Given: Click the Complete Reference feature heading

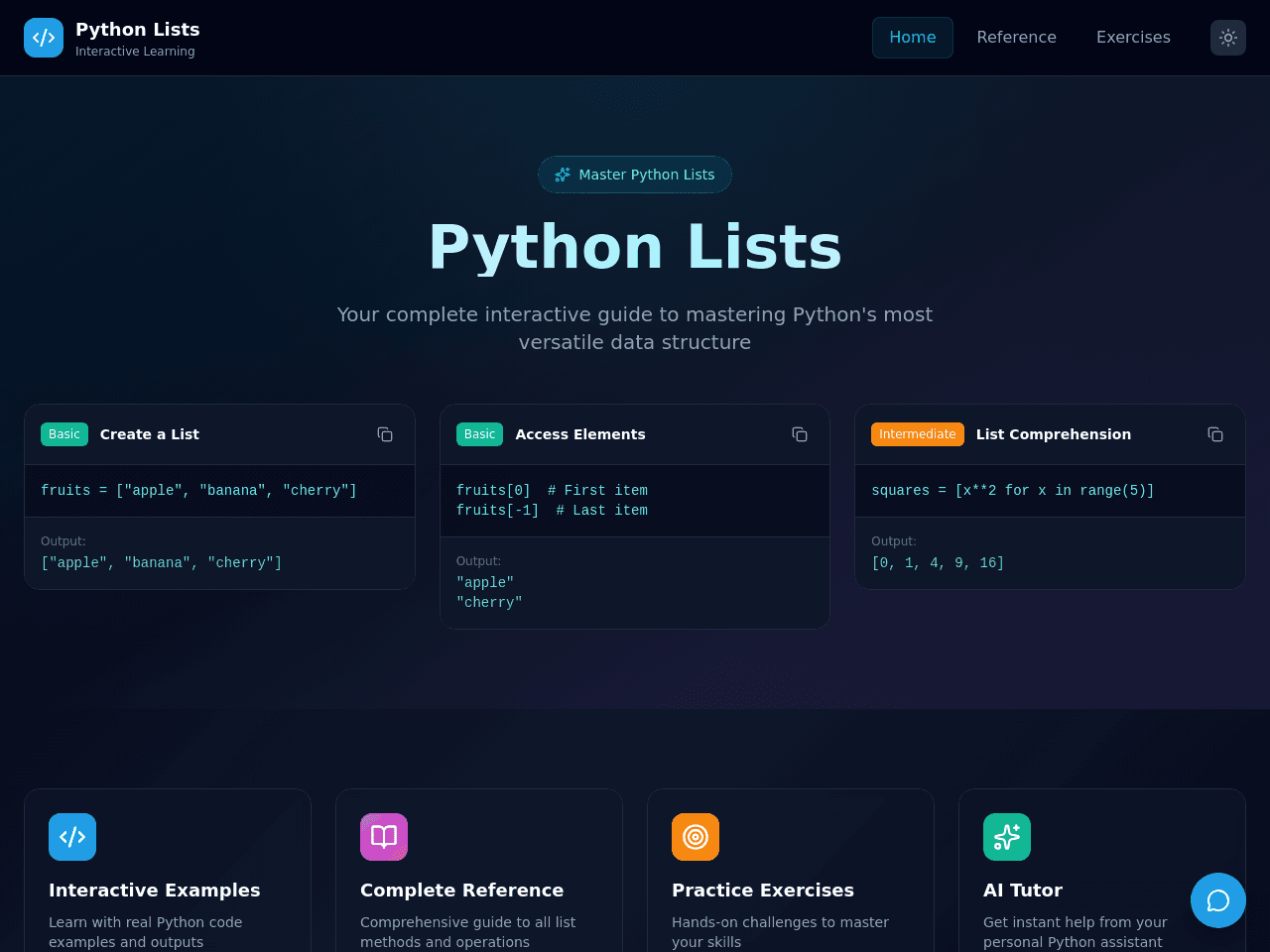Looking at the screenshot, I should [x=461, y=891].
